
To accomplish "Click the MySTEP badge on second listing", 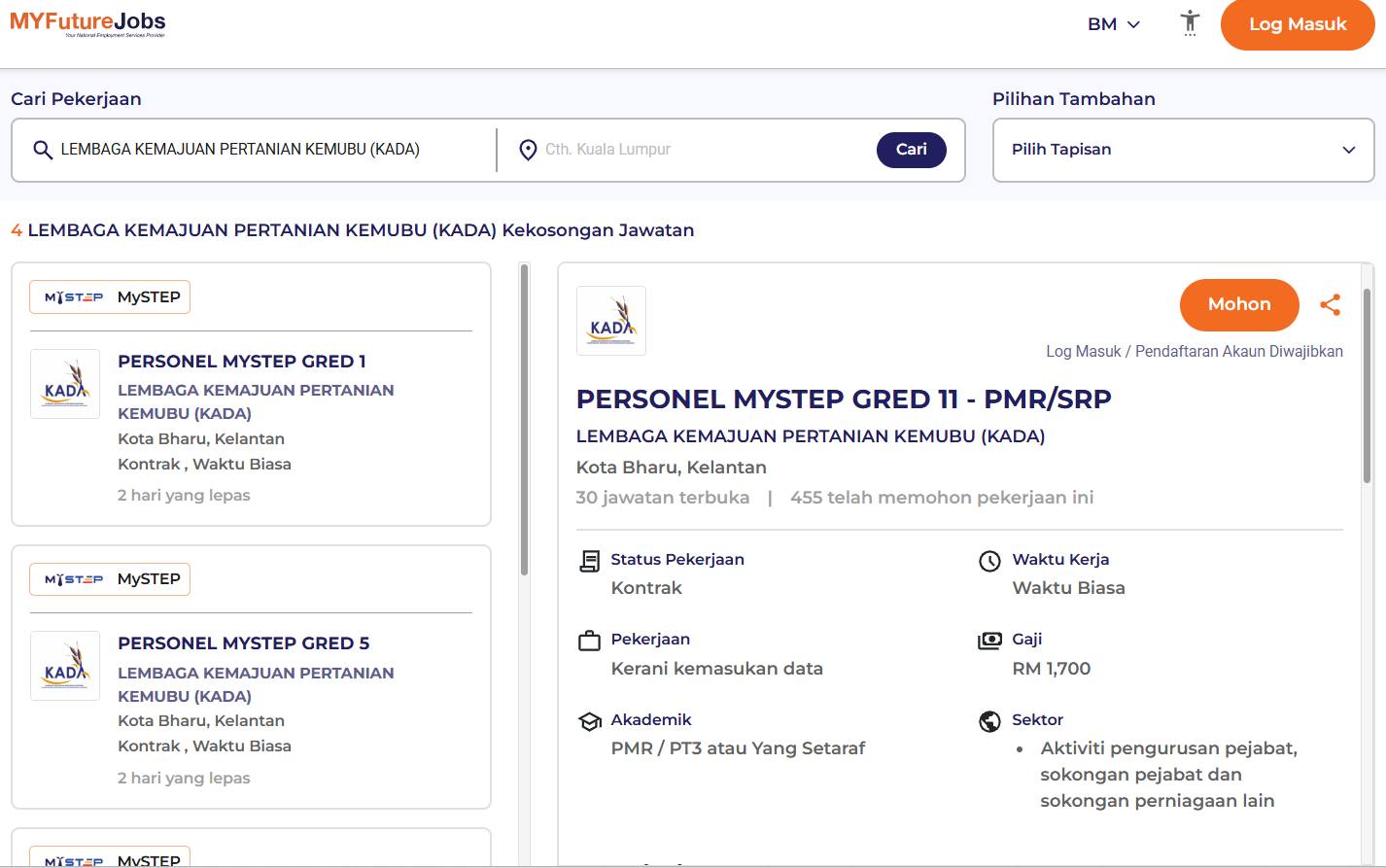I will coord(110,579).
